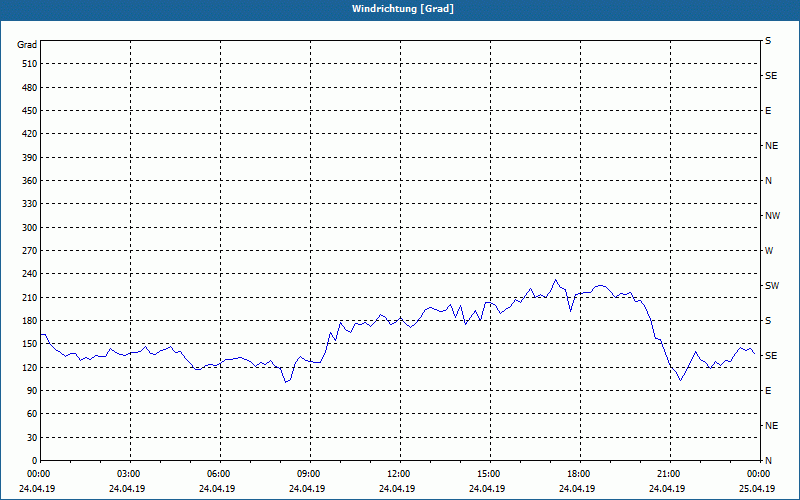Click the 00:00 label above 24.04.19
Viewport: 800px width, 500px height.
(39, 474)
